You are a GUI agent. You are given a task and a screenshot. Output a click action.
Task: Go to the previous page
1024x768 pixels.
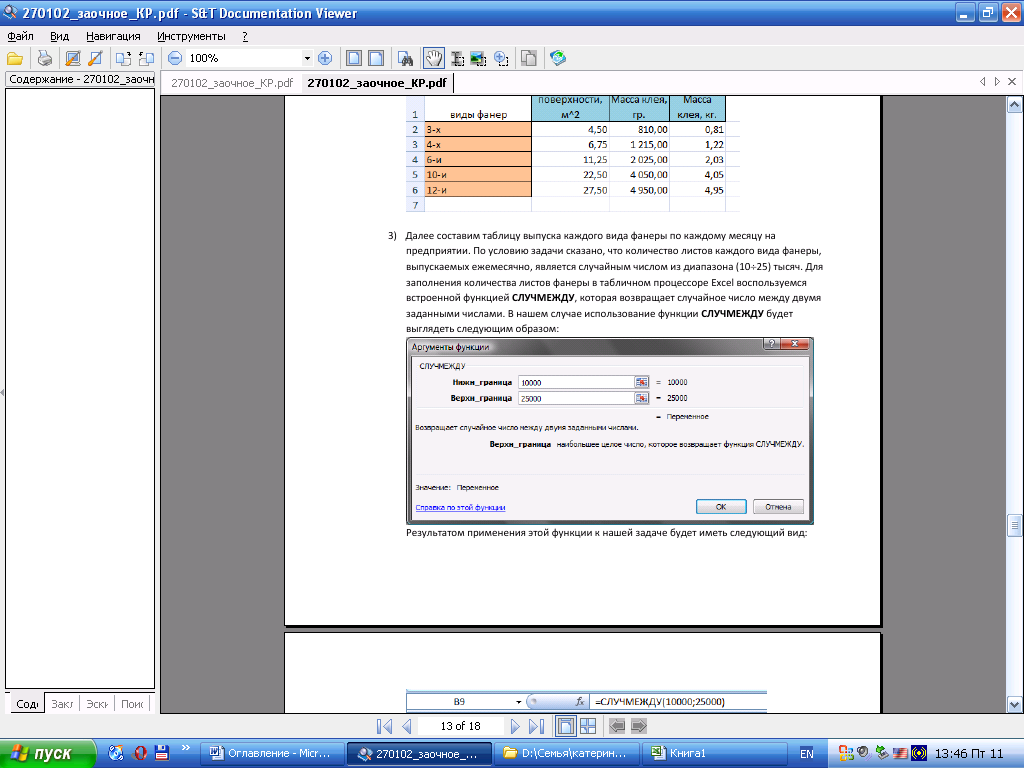pos(407,726)
